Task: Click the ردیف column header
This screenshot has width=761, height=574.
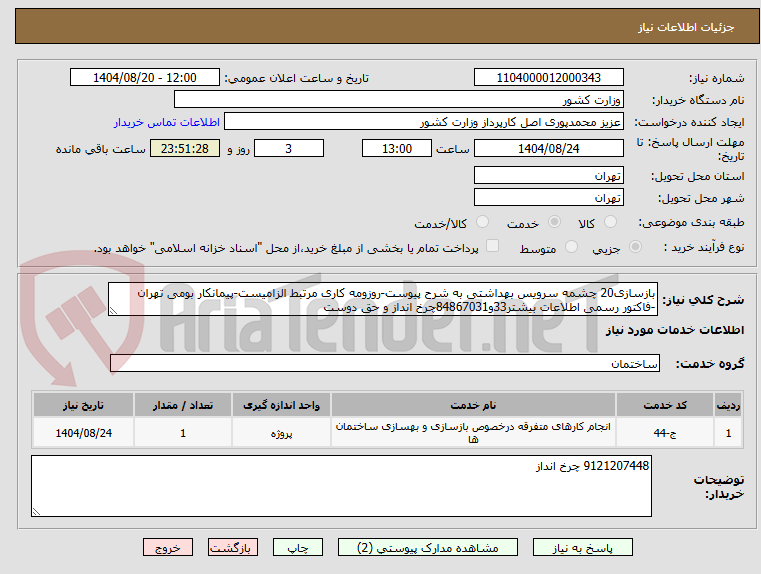Action: coord(728,405)
